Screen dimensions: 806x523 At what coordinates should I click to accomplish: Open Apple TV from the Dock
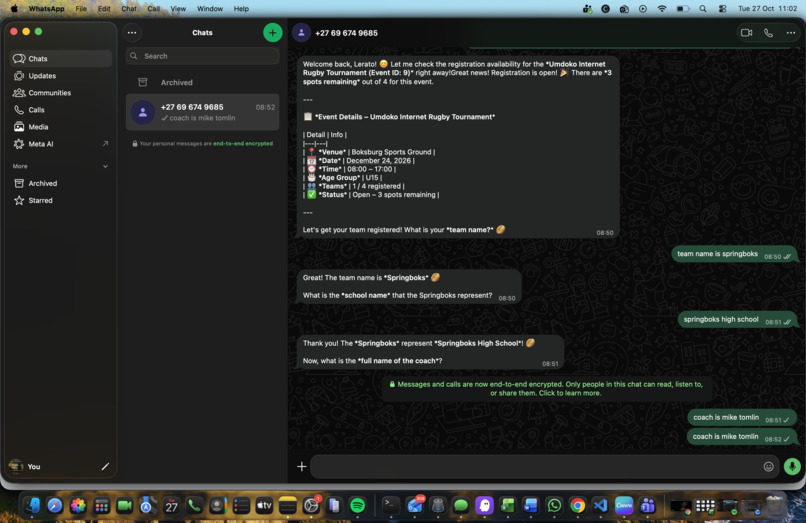click(264, 506)
